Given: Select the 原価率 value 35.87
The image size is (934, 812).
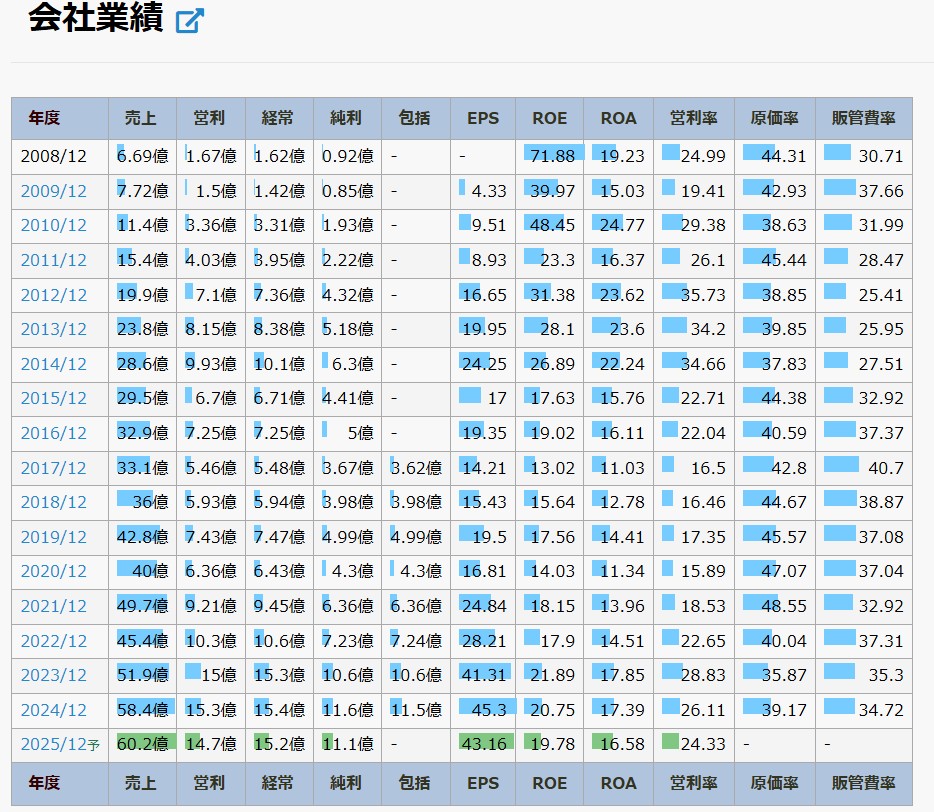Looking at the screenshot, I should [x=784, y=675].
